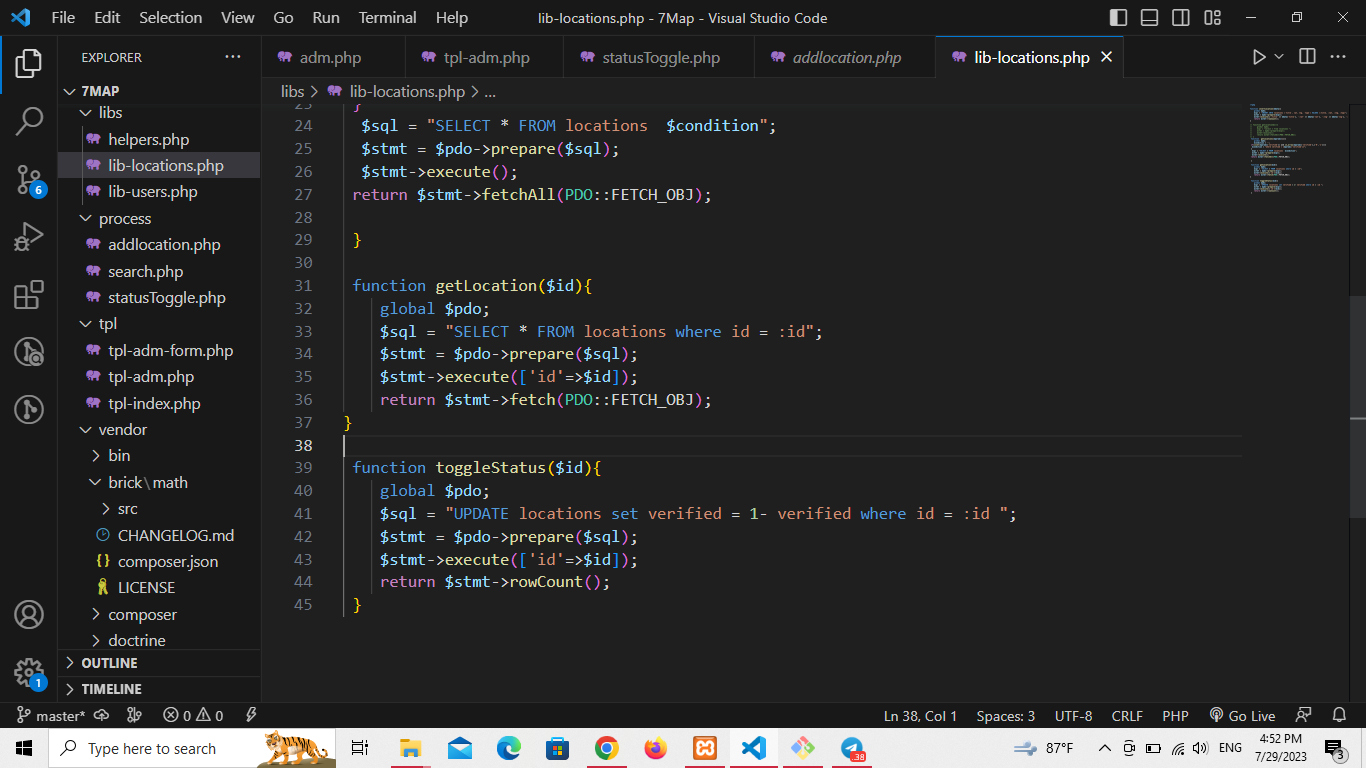Open the Manage gear menu

coord(29,672)
